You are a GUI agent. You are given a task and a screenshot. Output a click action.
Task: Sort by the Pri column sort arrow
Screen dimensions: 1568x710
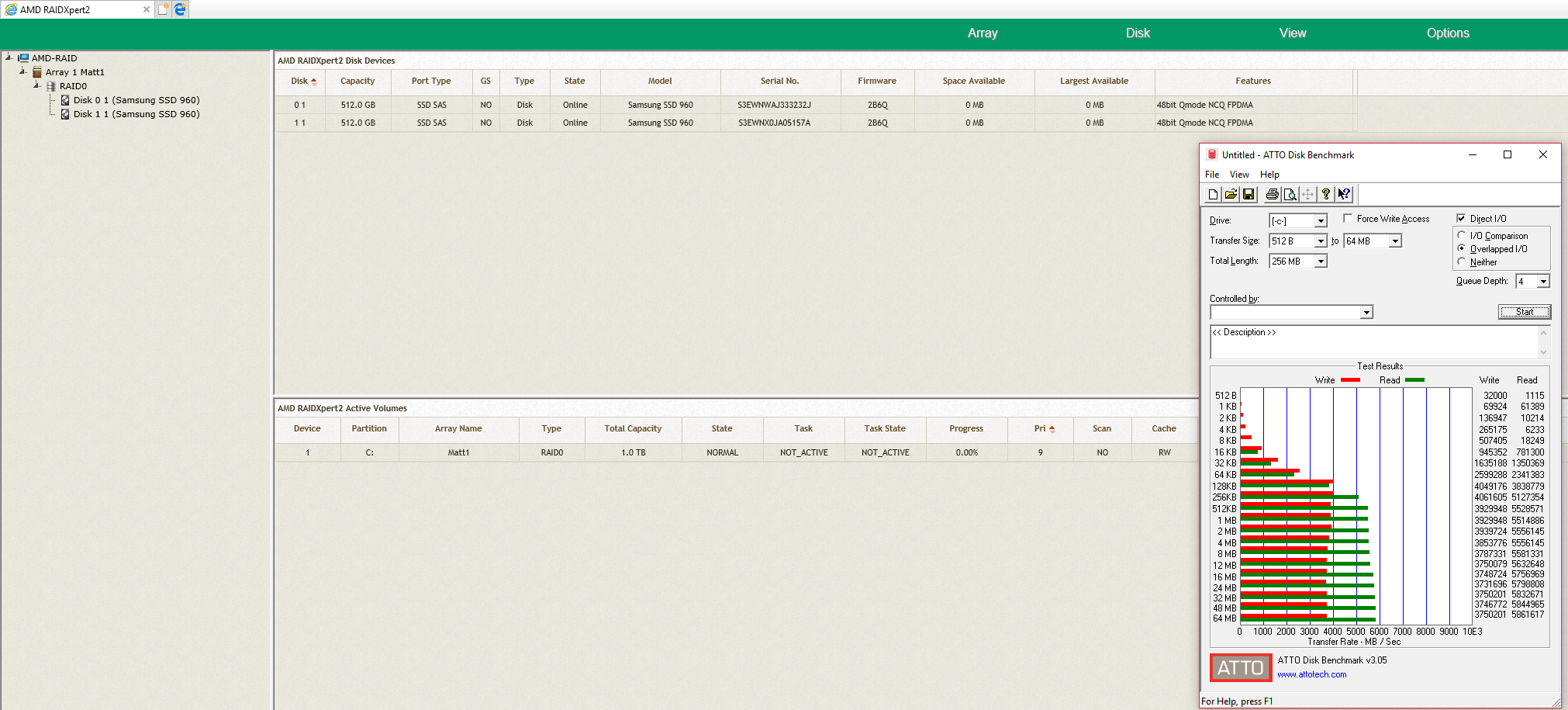click(1052, 429)
